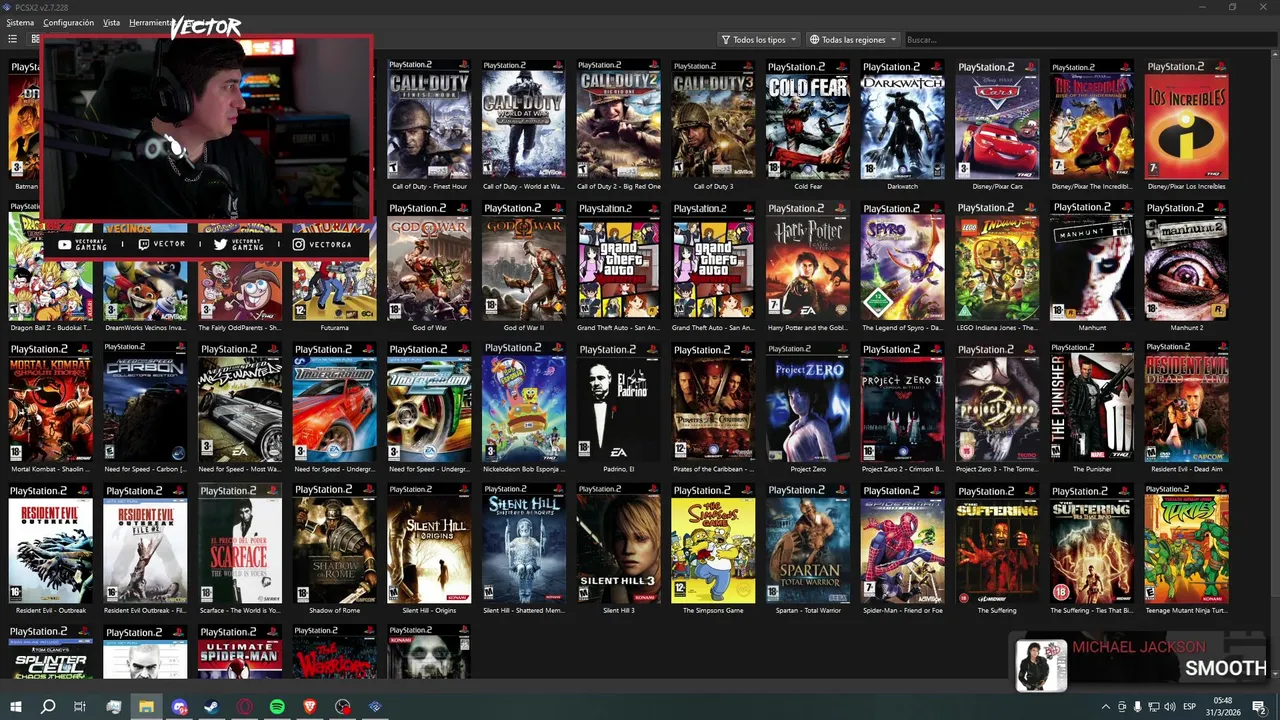Click the DreamWorks Vecinos Inva... title
The width and height of the screenshot is (1280, 720).
click(x=145, y=328)
